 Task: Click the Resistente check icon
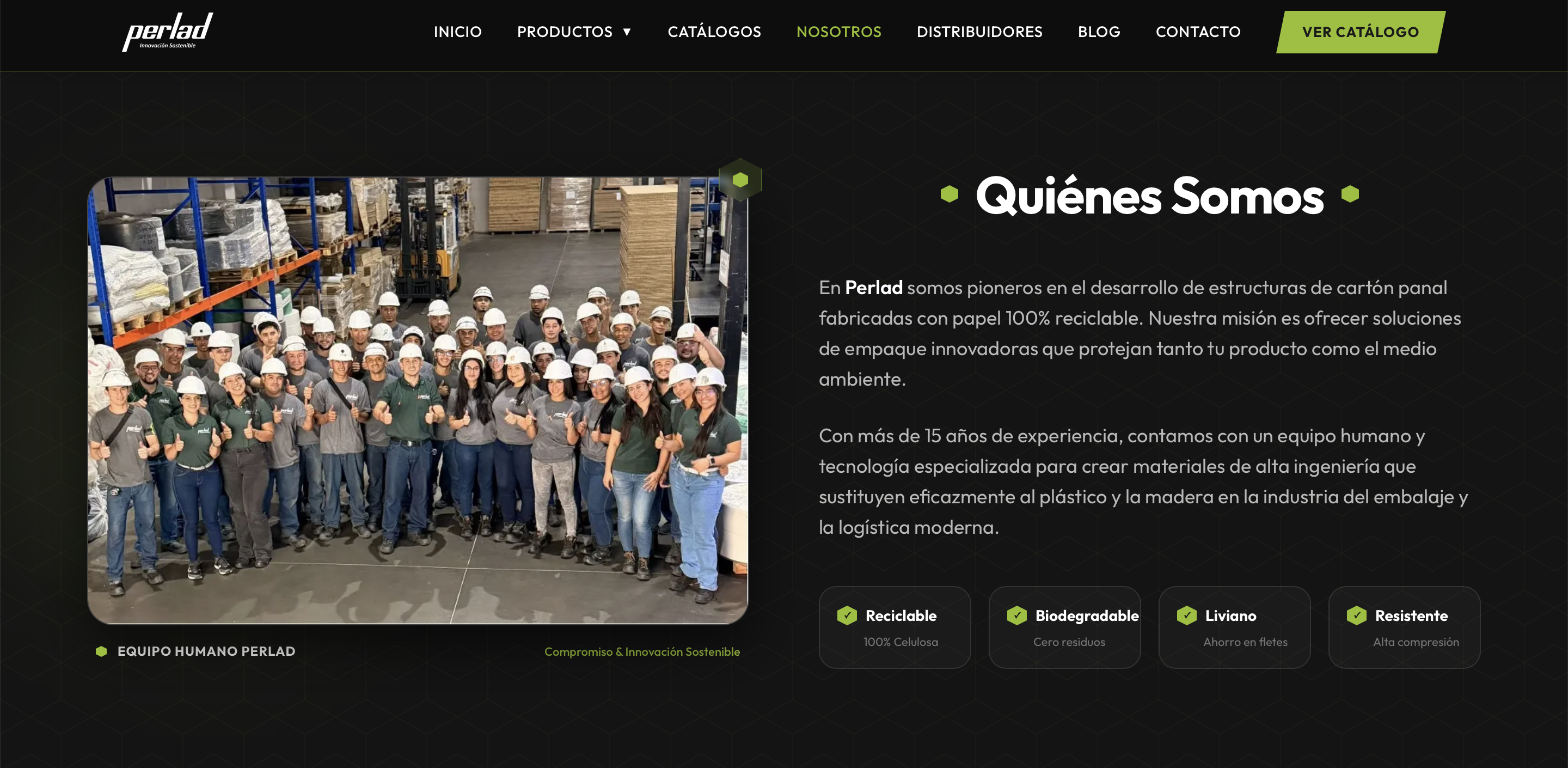(1356, 615)
